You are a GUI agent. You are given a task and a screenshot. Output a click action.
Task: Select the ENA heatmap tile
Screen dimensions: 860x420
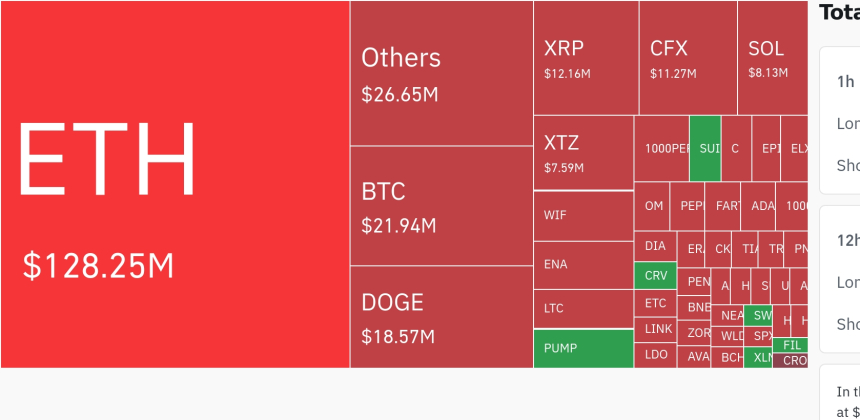[583, 265]
